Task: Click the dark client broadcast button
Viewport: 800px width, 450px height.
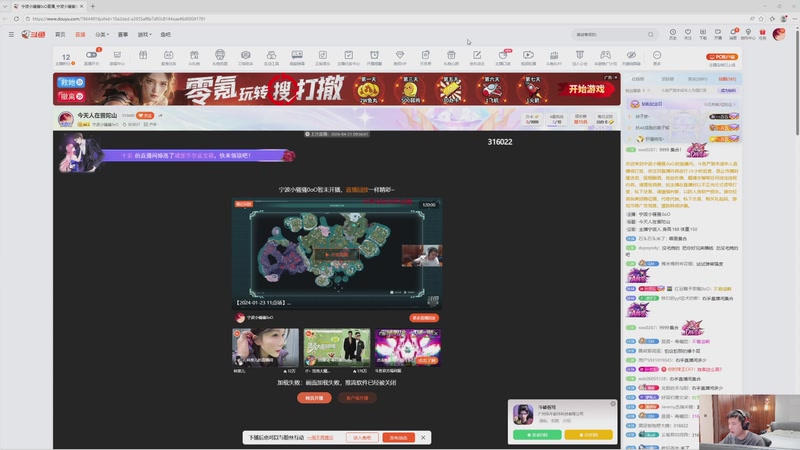Action: (x=357, y=398)
